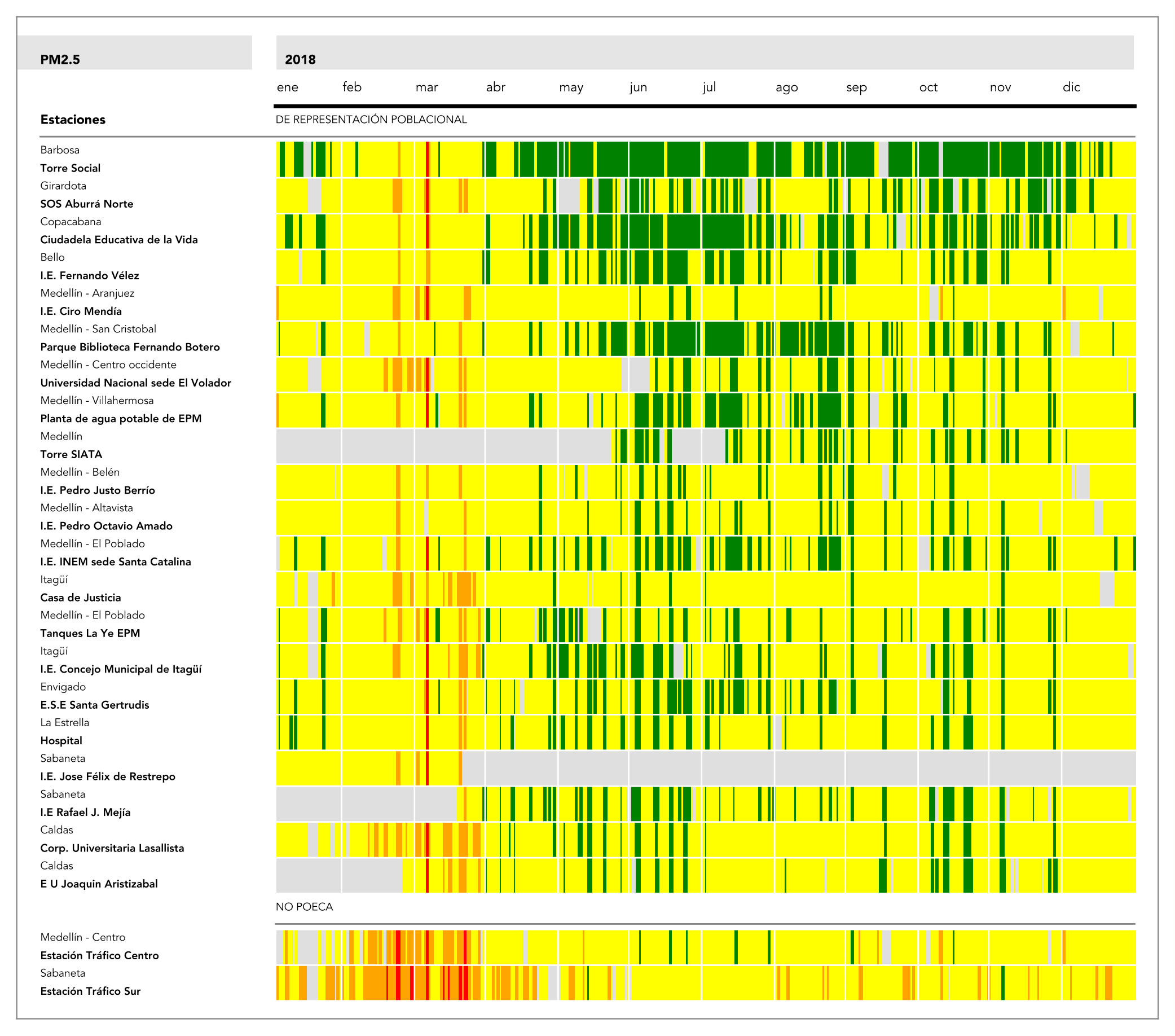1175x1036 pixels.
Task: Select Universidad Nacional sede El Volador
Action: tap(136, 383)
